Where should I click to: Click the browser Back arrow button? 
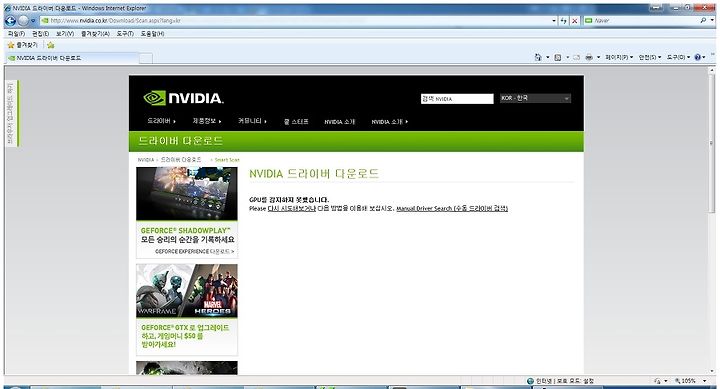coord(10,21)
